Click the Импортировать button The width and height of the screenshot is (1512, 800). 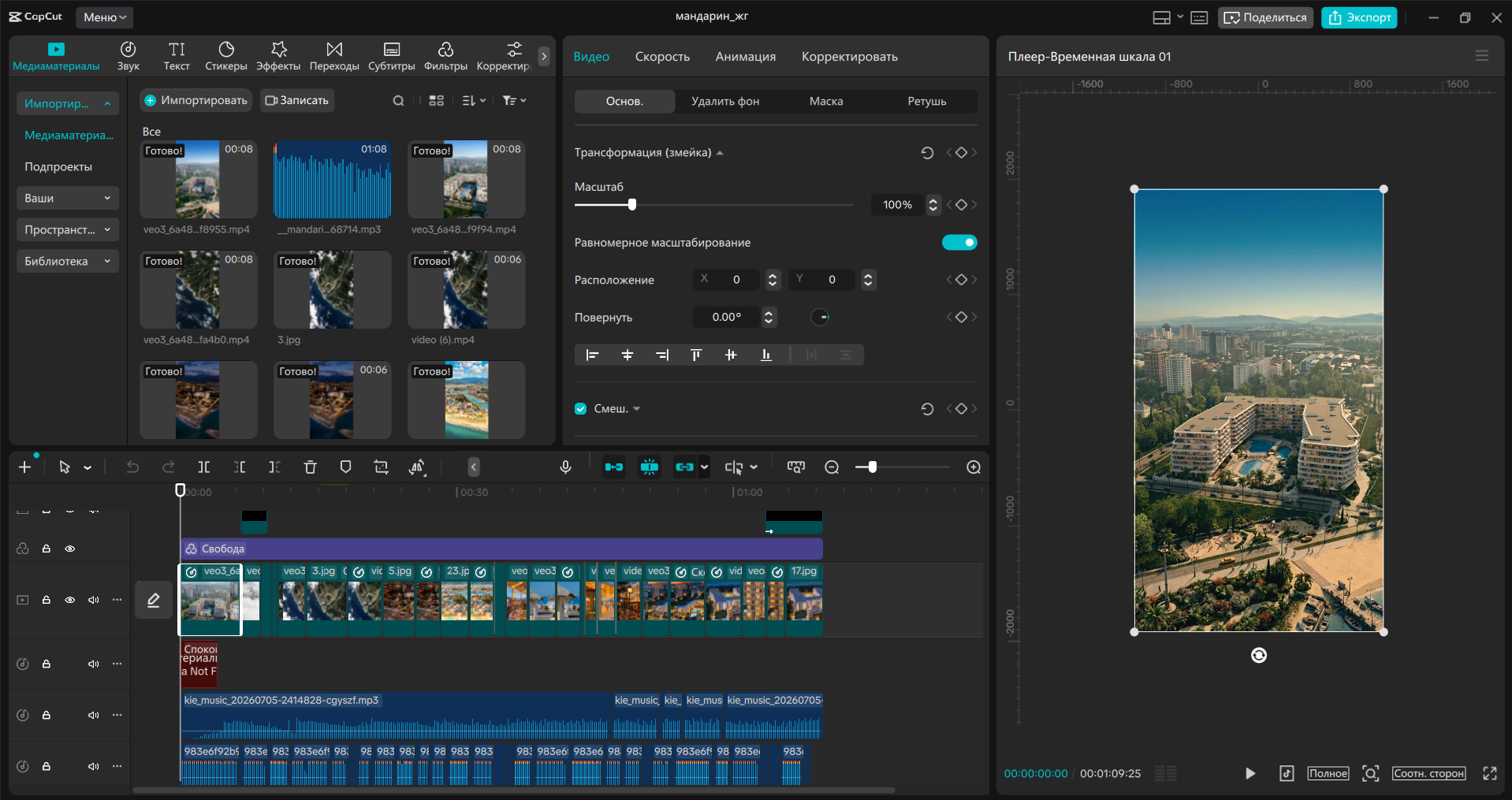[x=196, y=100]
